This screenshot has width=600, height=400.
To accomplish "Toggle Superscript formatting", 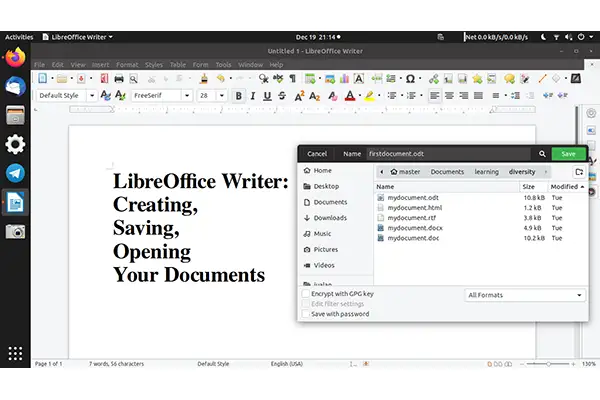I will pos(299,96).
